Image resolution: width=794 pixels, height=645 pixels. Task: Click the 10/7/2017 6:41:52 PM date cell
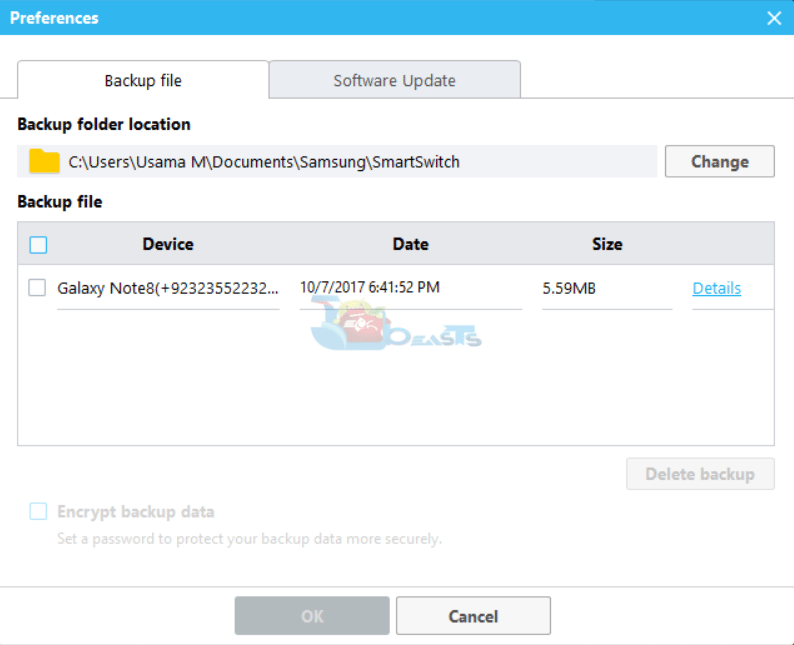(370, 287)
